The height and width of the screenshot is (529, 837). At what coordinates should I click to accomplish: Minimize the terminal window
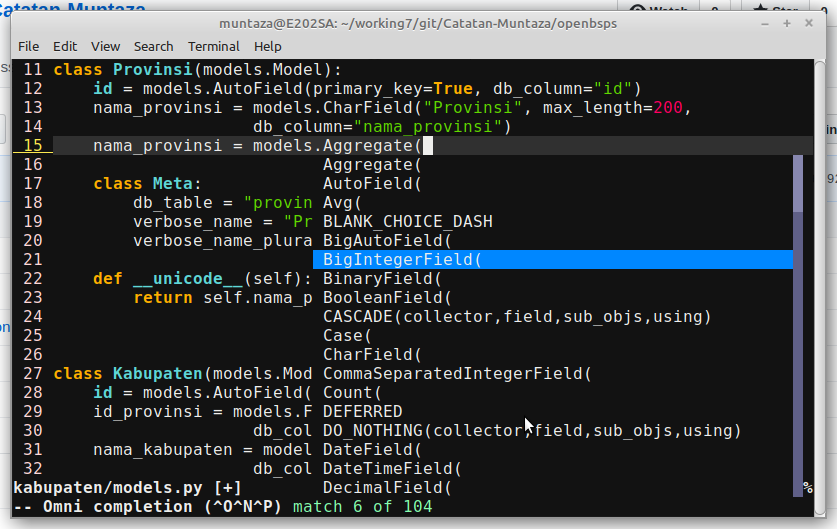click(765, 23)
